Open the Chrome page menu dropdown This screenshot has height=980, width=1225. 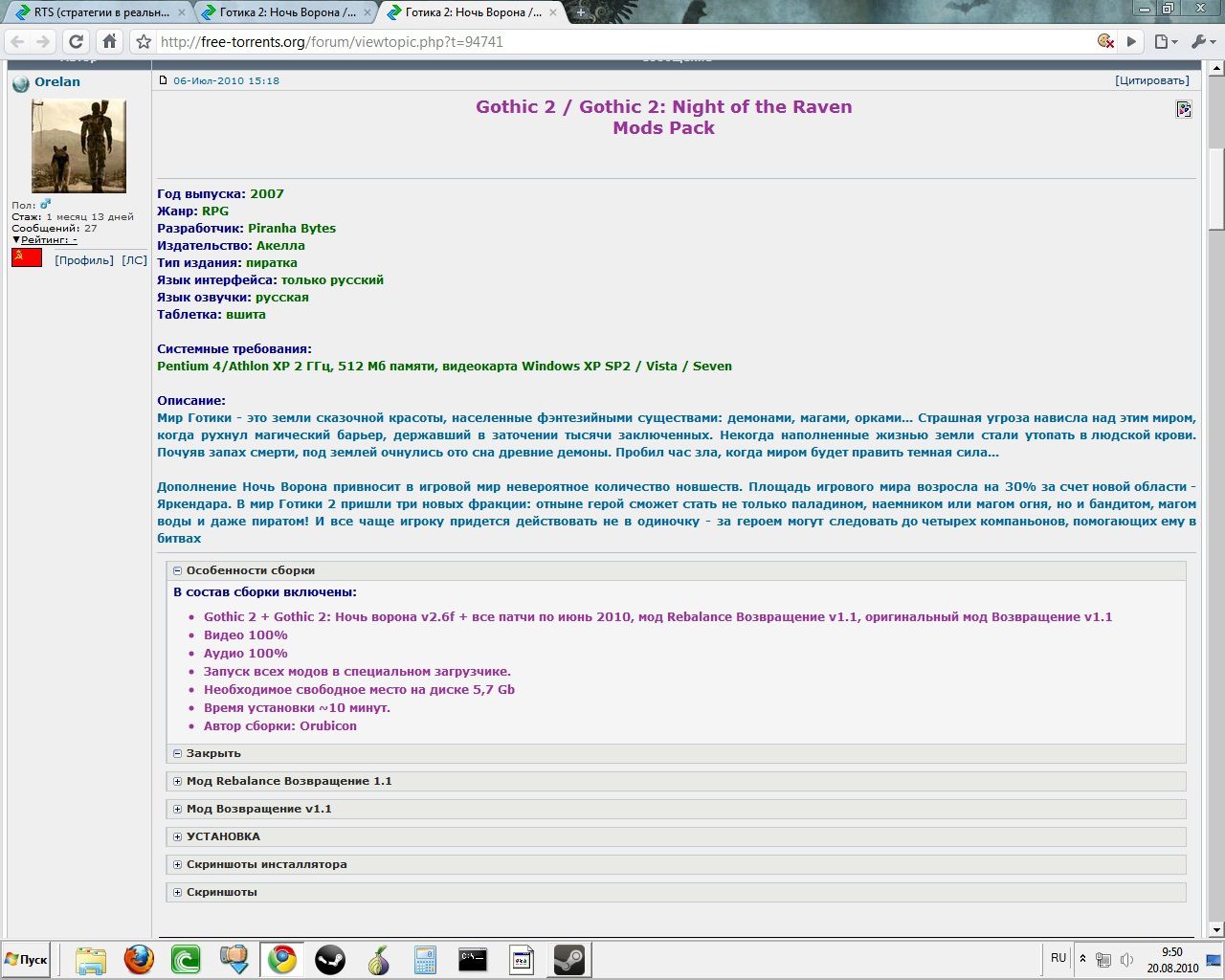pos(1165,42)
